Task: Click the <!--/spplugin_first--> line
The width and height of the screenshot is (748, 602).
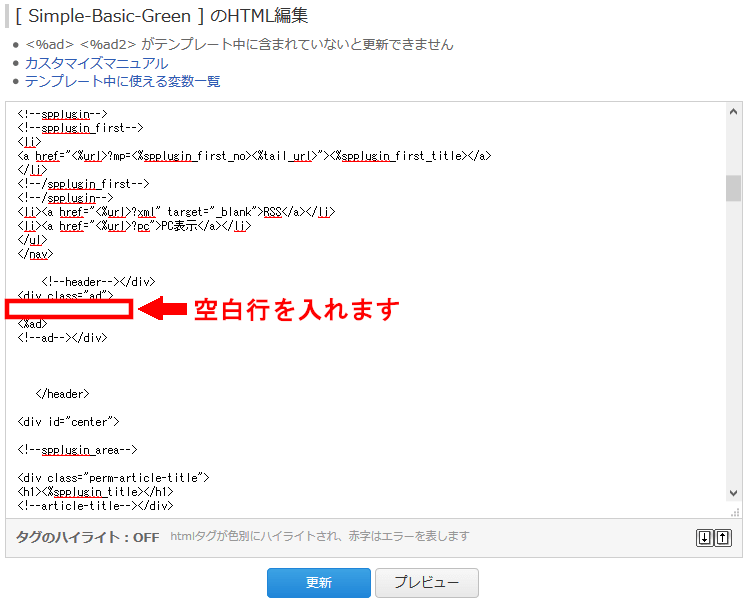Action: pos(83,184)
